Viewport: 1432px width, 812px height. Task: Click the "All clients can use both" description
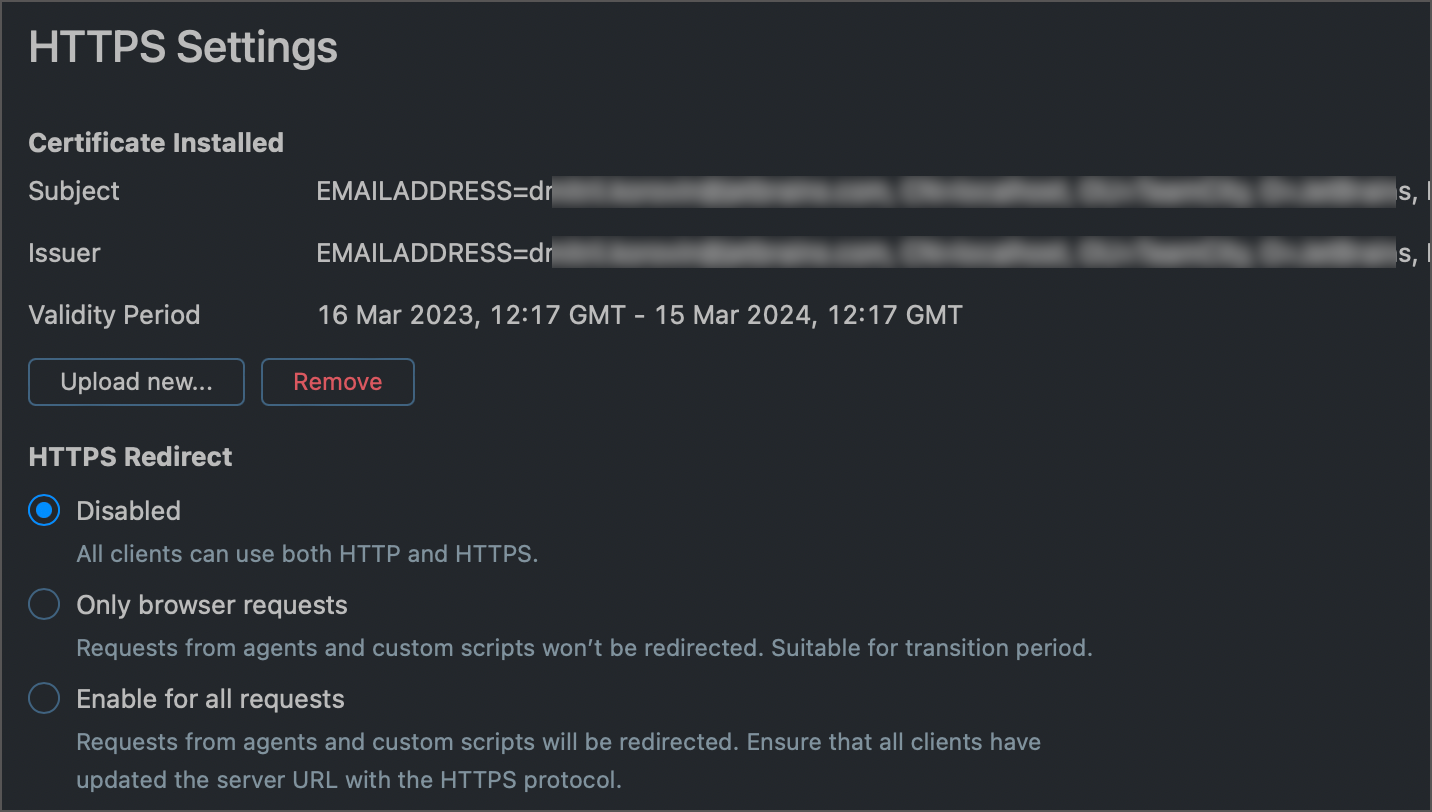pos(307,553)
